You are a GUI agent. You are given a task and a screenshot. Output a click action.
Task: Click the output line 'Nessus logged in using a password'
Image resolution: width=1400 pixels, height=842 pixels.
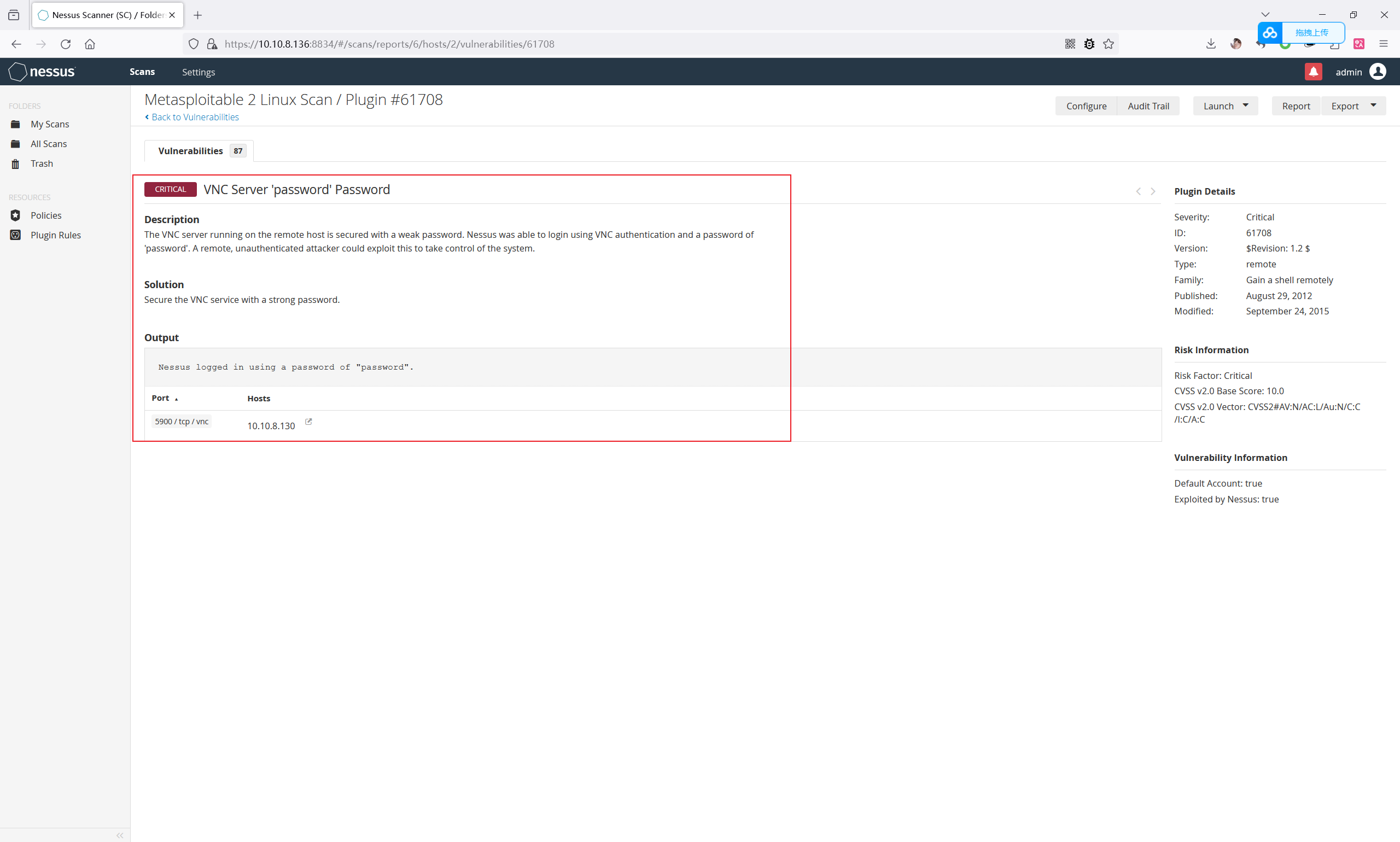click(x=285, y=367)
